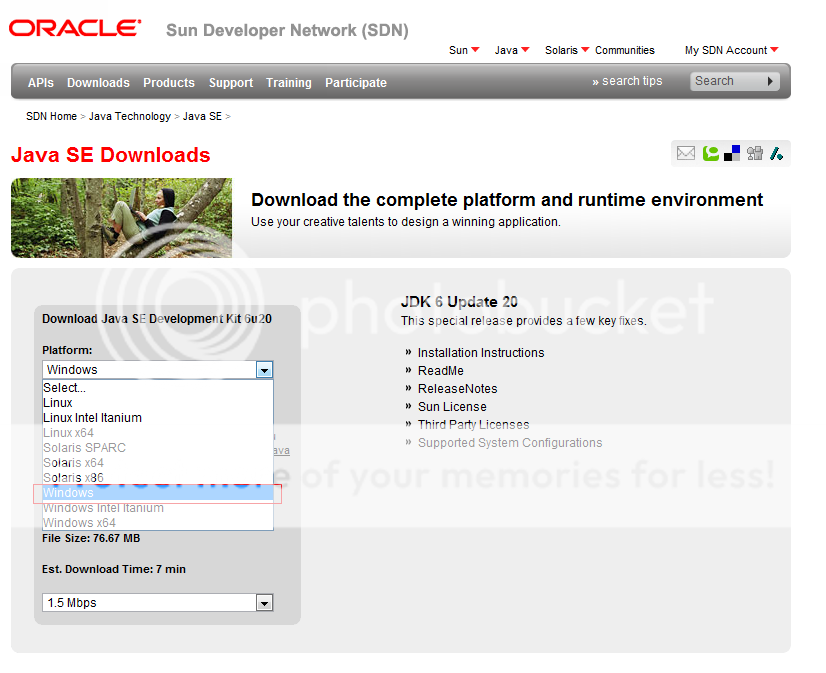This screenshot has height=673, width=826.
Task: Click the Java Technology breadcrumb
Action: pyautogui.click(x=129, y=117)
